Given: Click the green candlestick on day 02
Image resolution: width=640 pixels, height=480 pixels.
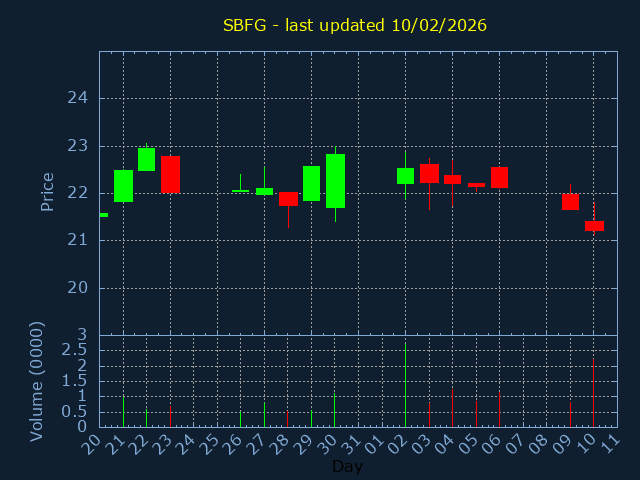Looking at the screenshot, I should pos(405,176).
